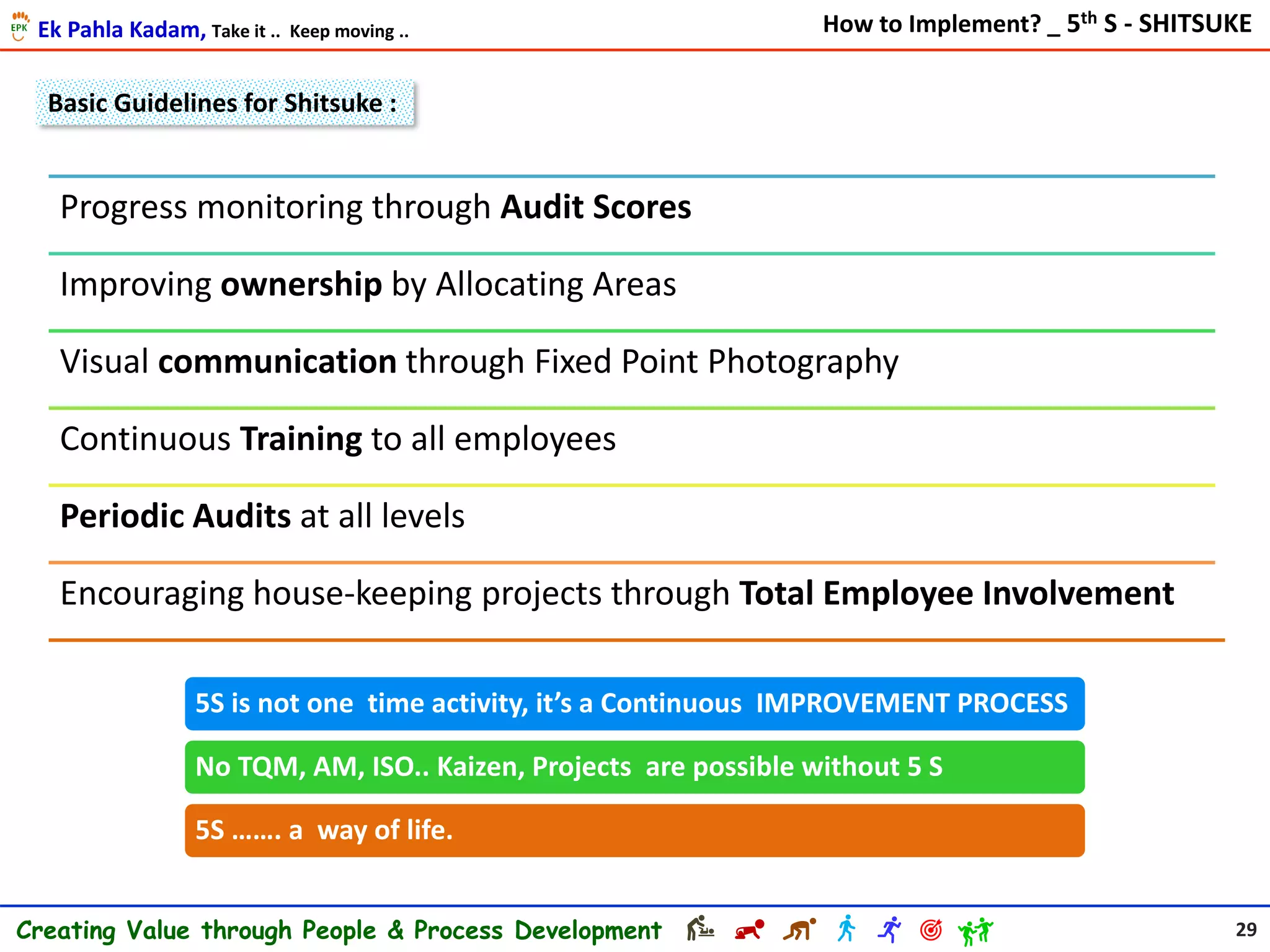Viewport: 1270px width, 952px height.
Task: Select the red crawling baby icon
Action: coord(749,930)
